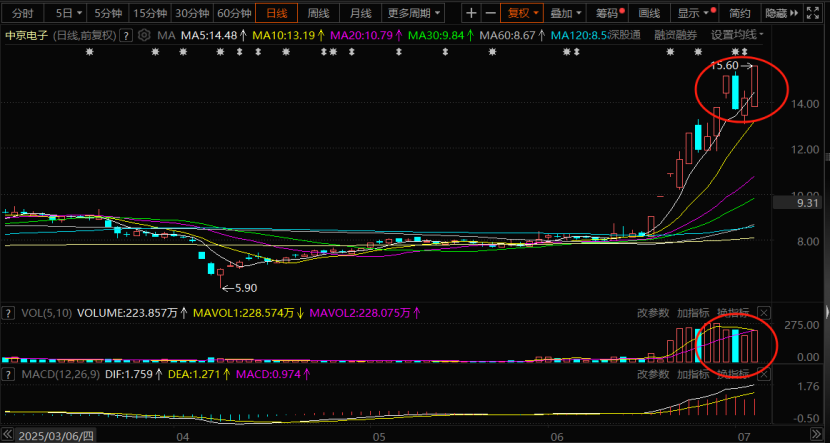Screen dimensions: 830x444
Task: Select the 月线 monthly chart tab
Action: pos(360,13)
